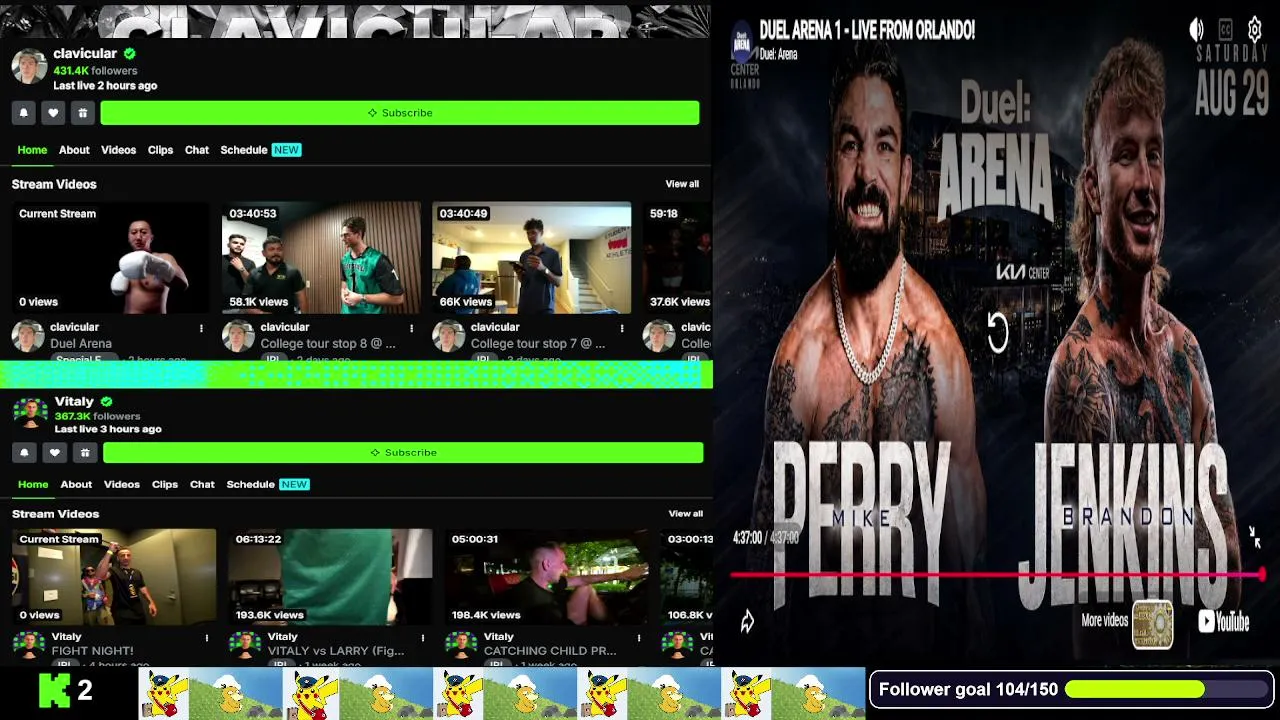Open options menu for College tour stop 7
Viewport: 1280px width, 720px height.
pos(621,328)
